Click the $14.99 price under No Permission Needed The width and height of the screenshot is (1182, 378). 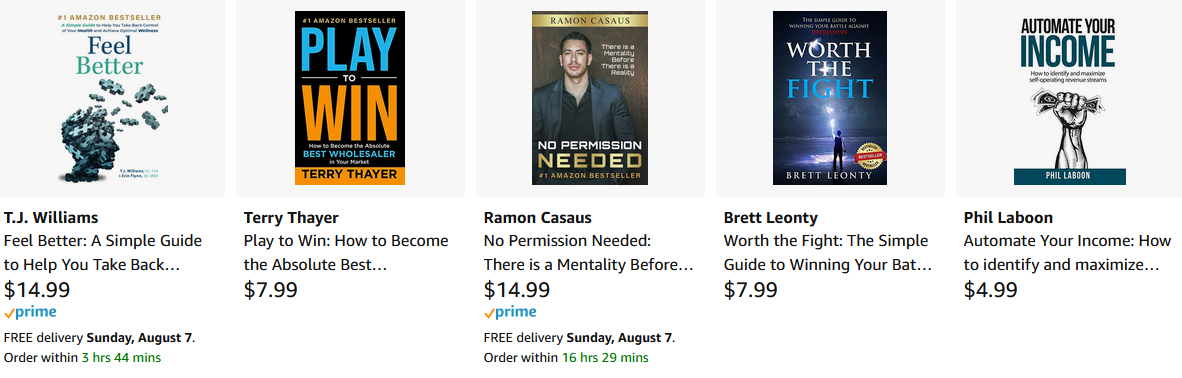[x=516, y=290]
